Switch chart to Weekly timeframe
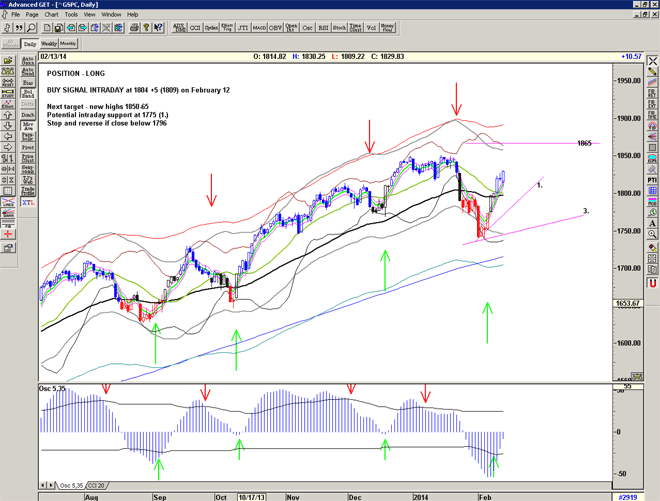Image resolution: width=660 pixels, height=501 pixels. pyautogui.click(x=48, y=45)
